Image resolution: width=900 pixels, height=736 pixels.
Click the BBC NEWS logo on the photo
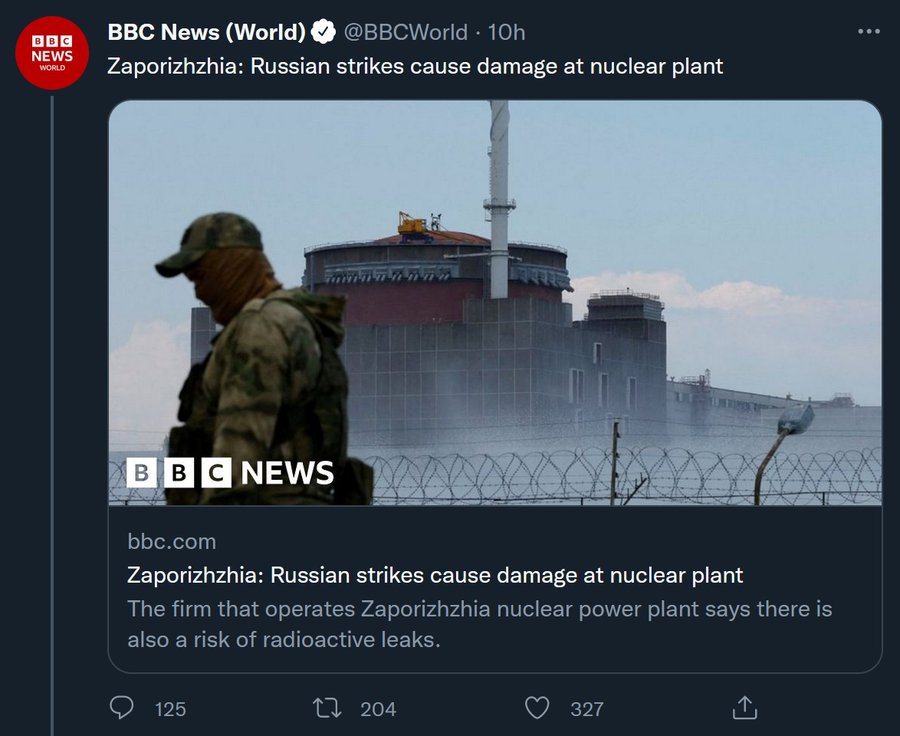tap(231, 472)
